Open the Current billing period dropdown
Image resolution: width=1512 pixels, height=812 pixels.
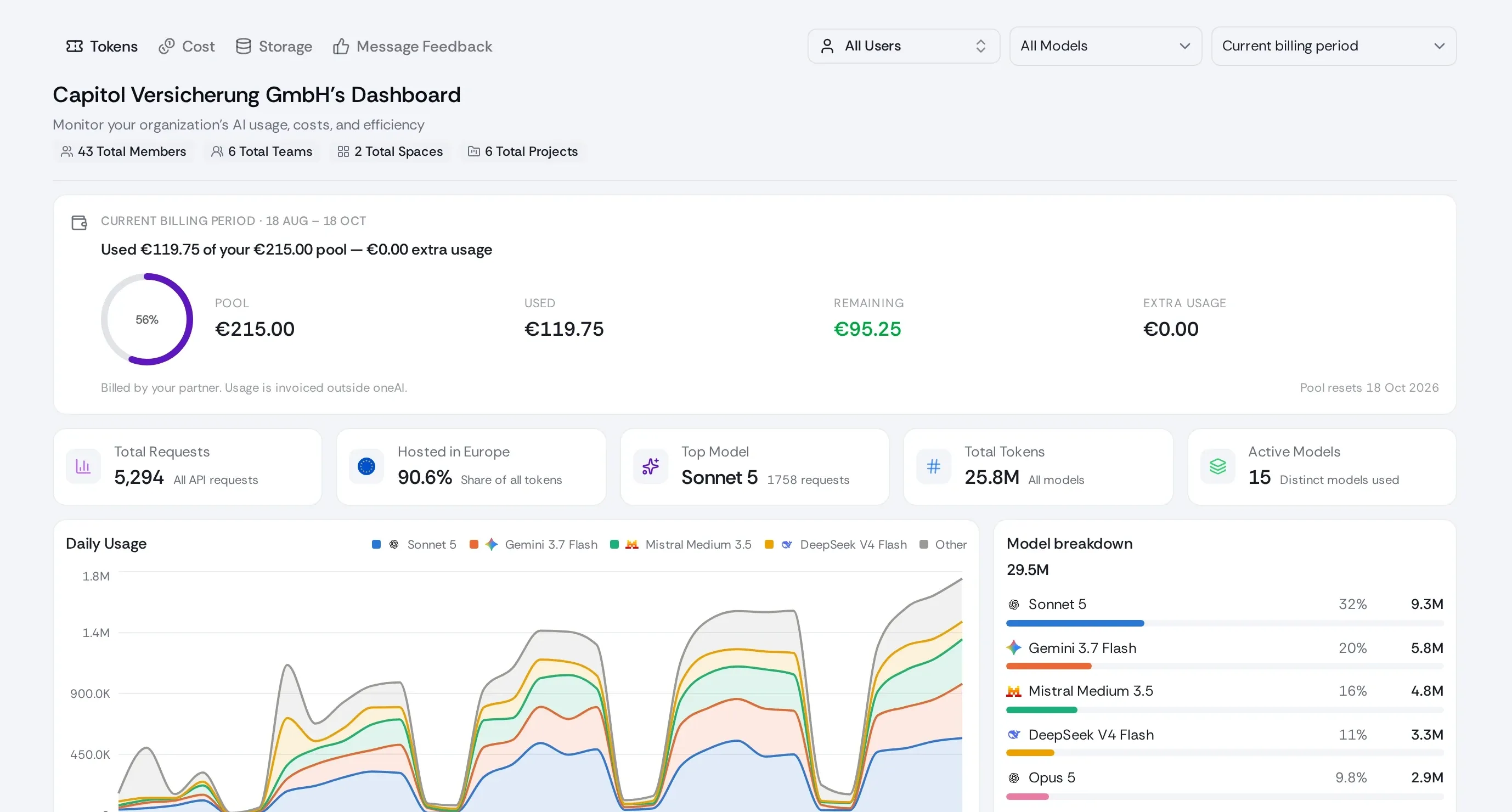1333,46
